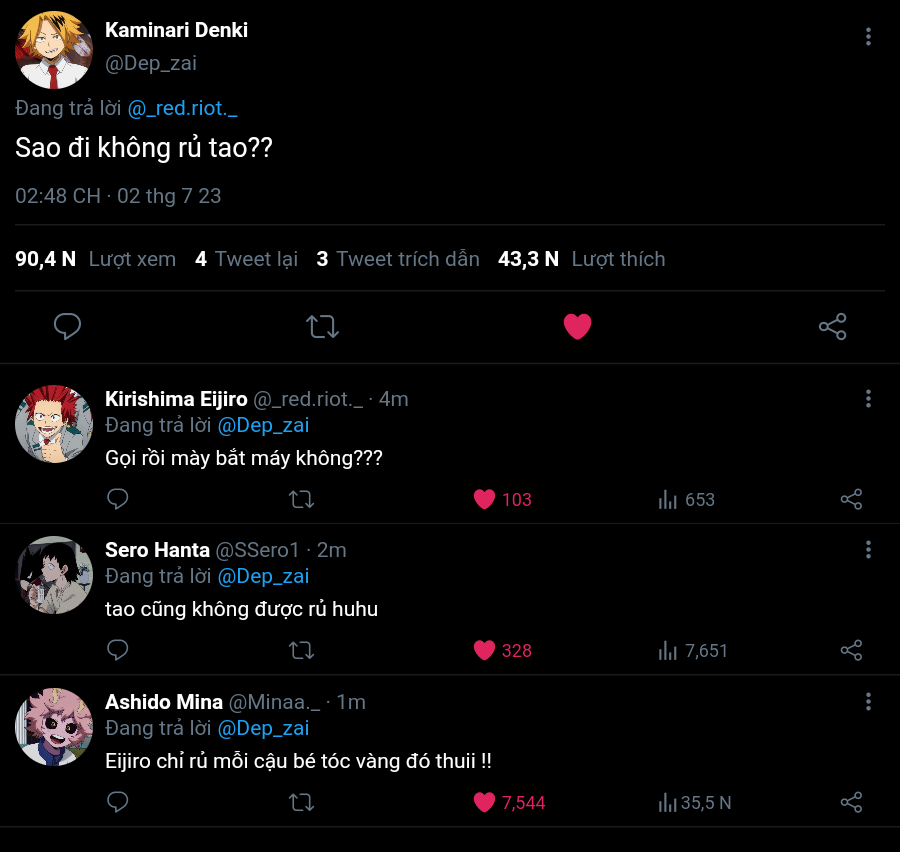
Task: Open the @Dep_zai link in Sero Hanta's reply
Action: coord(263,576)
